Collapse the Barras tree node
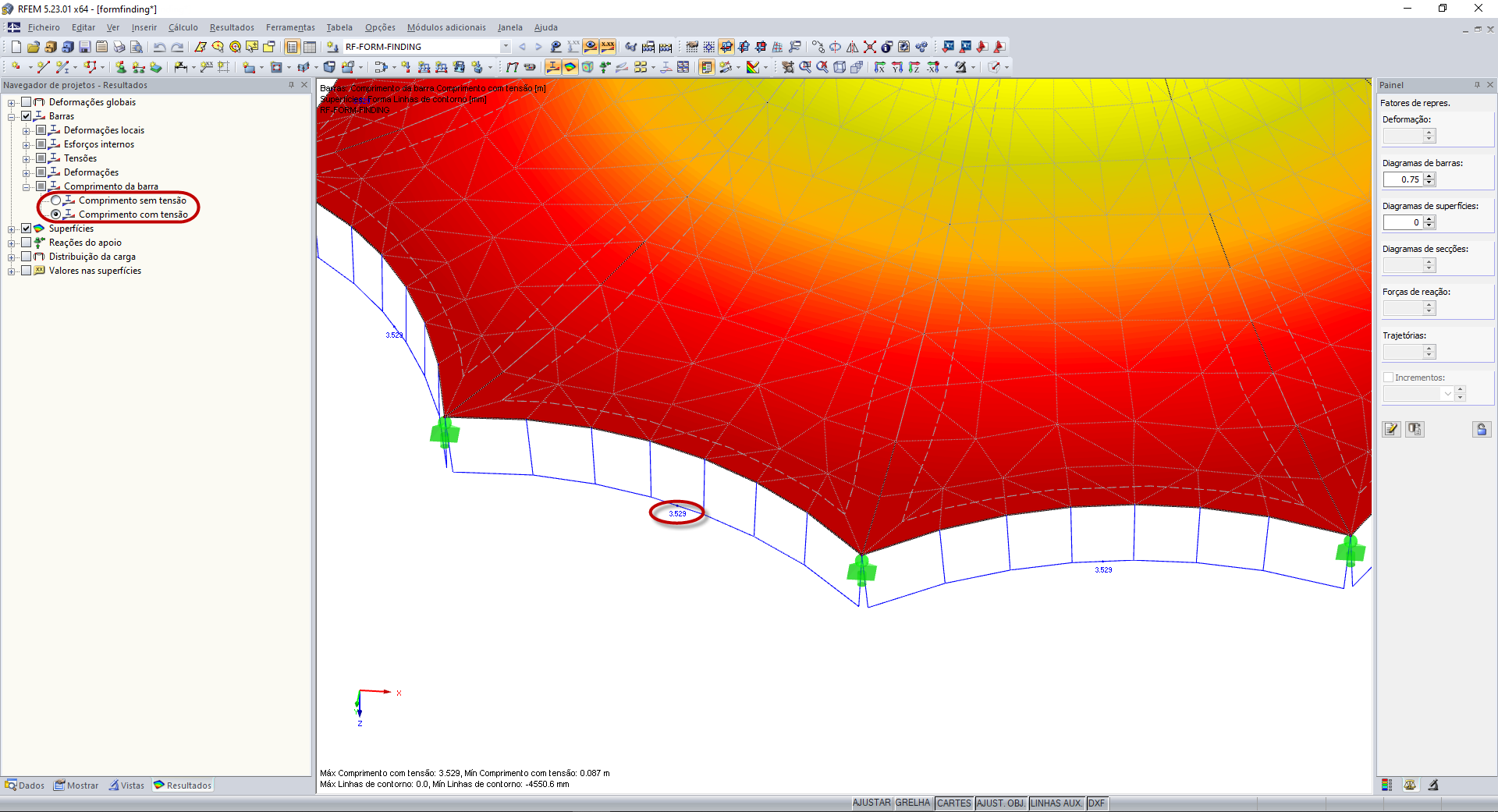Screen dimensions: 1498x812 coord(12,116)
